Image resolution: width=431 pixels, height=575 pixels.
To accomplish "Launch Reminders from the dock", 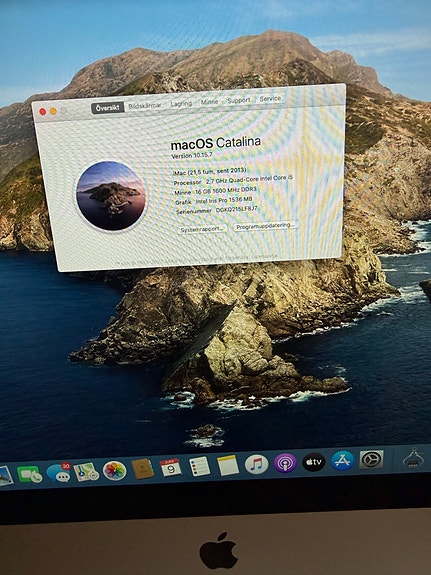I will [x=200, y=466].
